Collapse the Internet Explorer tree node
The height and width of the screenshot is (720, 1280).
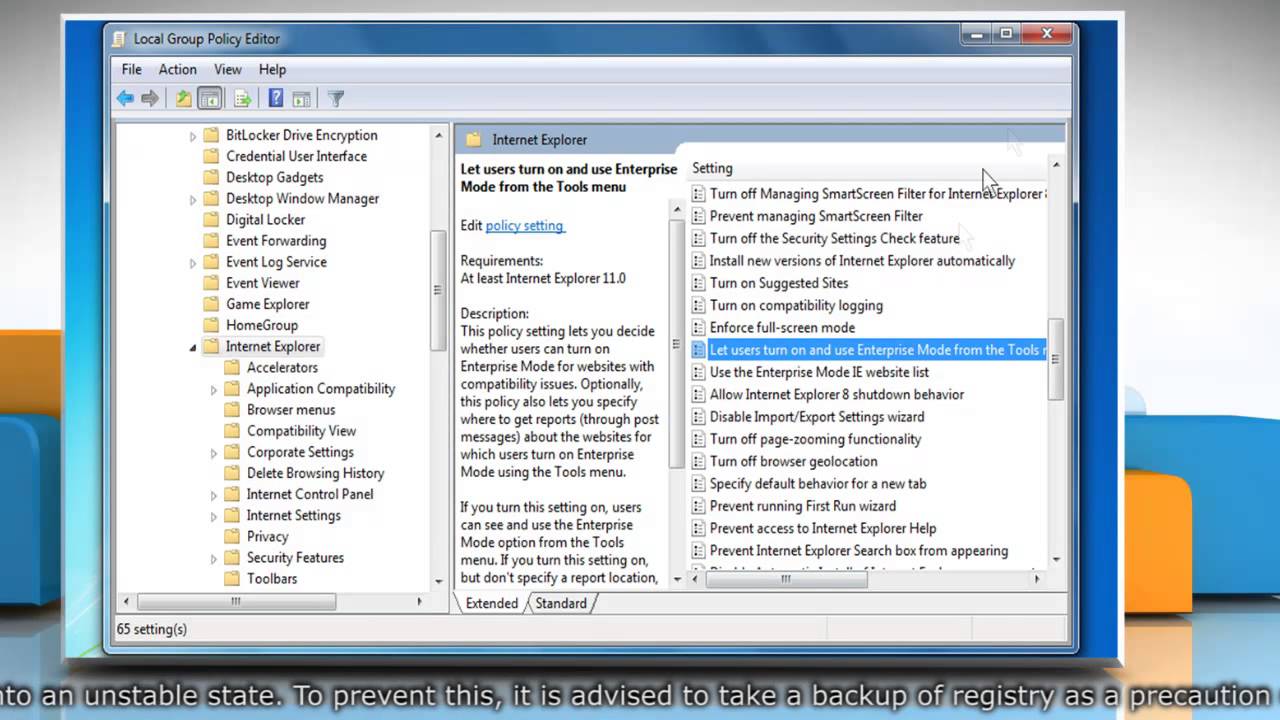pyautogui.click(x=193, y=347)
